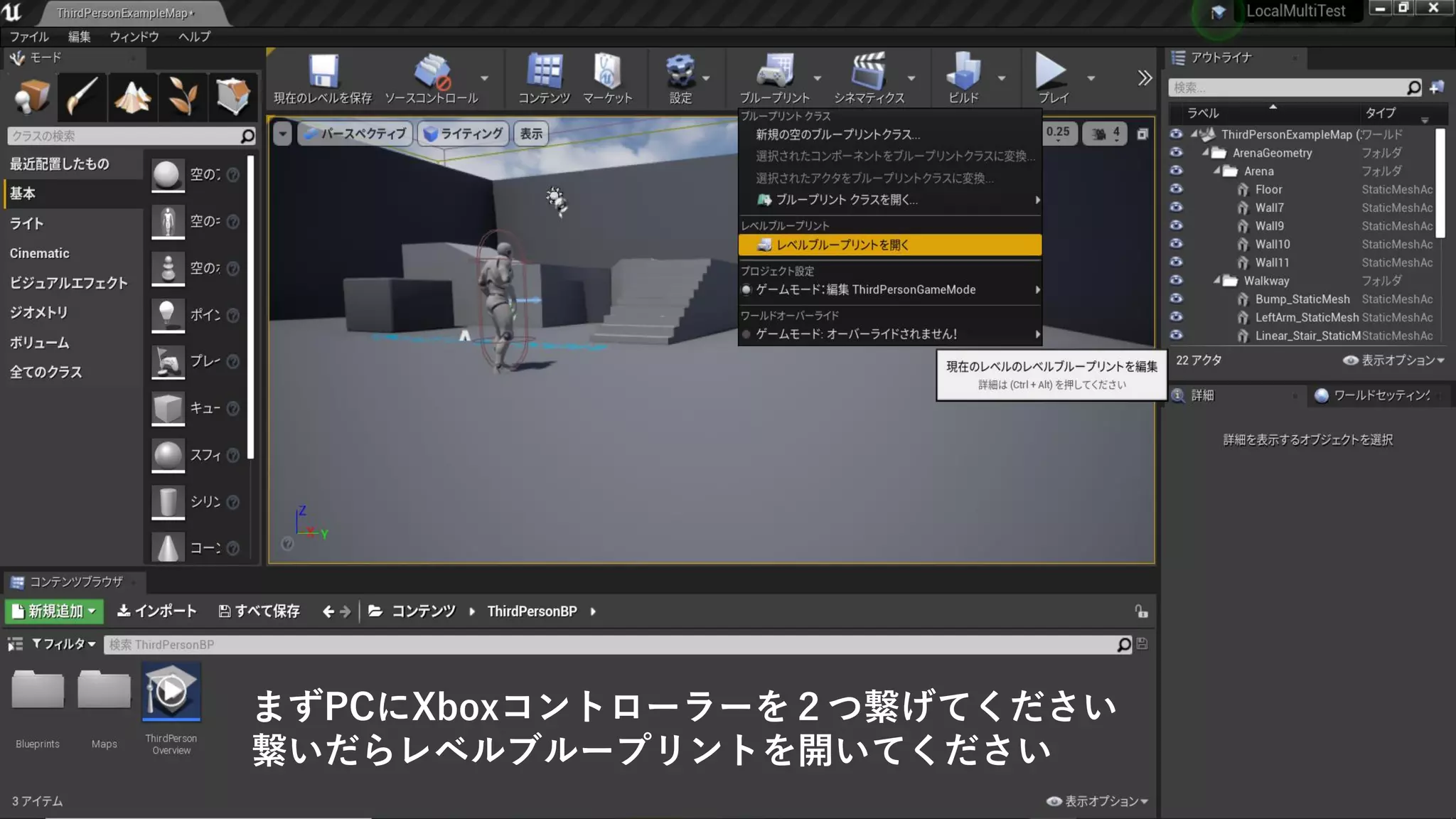The height and width of the screenshot is (819, 1456).
Task: Toggle visibility of Bump_StaticMesh actor
Action: (x=1176, y=299)
